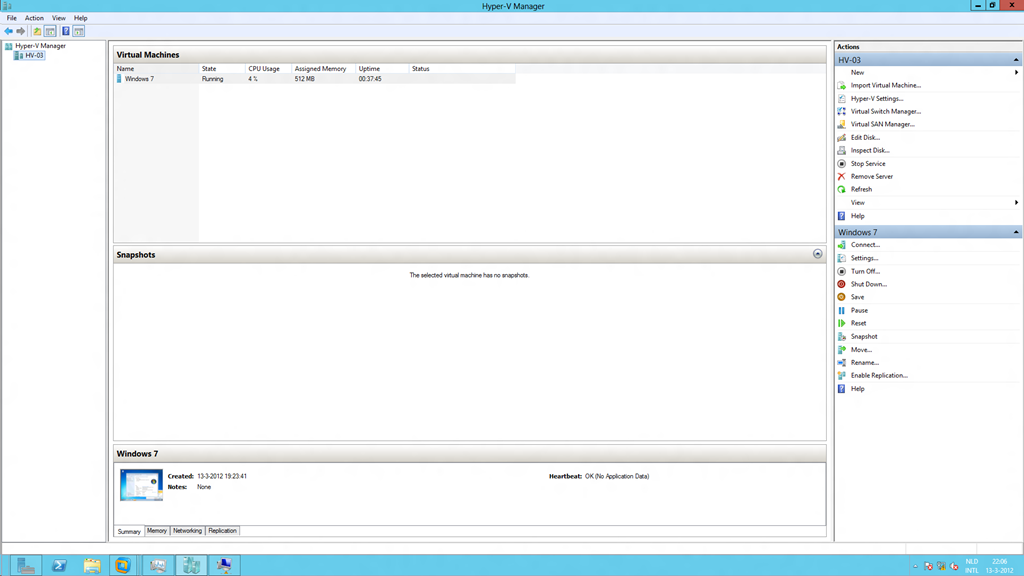Screen dimensions: 1024x576
Task: Click the Up One Level folder icon
Action: (37, 31)
